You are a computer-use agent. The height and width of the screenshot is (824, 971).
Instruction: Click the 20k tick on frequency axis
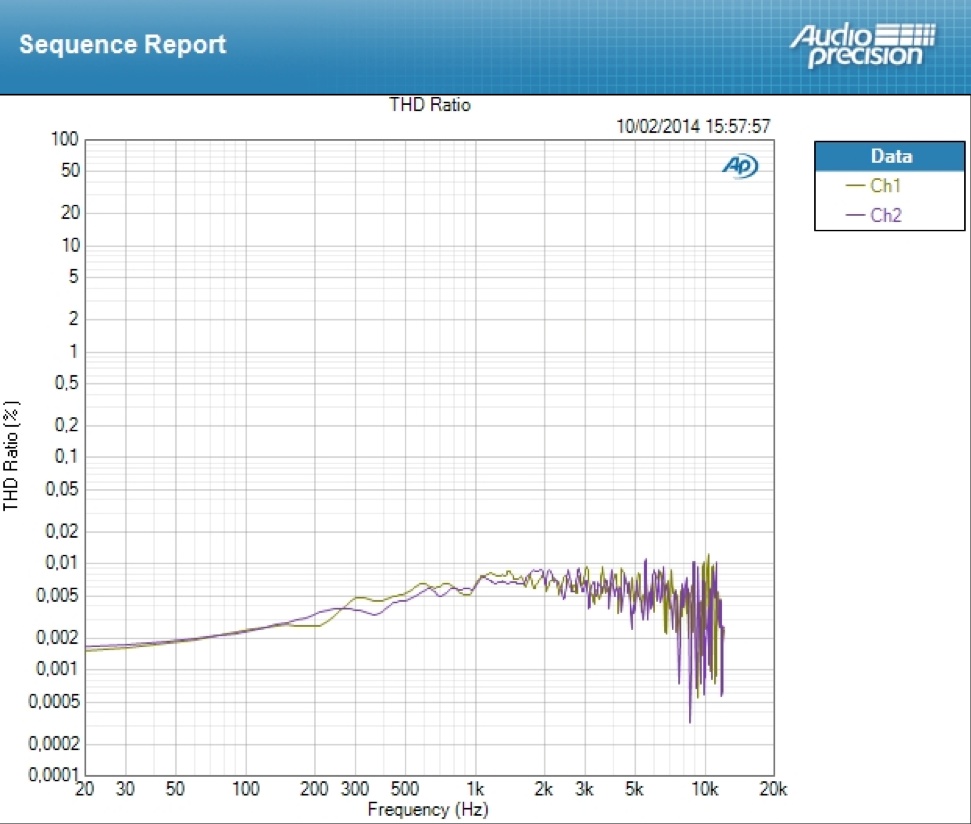click(x=773, y=790)
